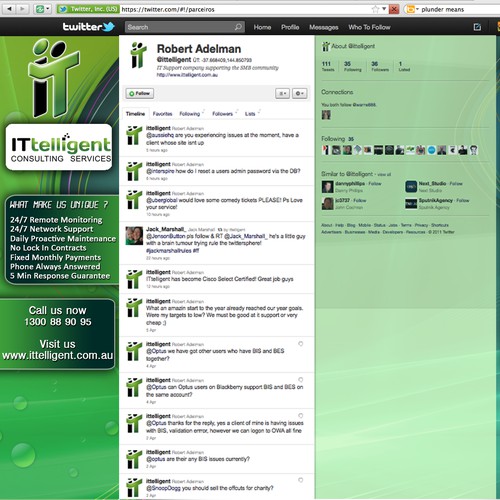Click the Next_Studio avatar thumbnail

pyautogui.click(x=411, y=187)
